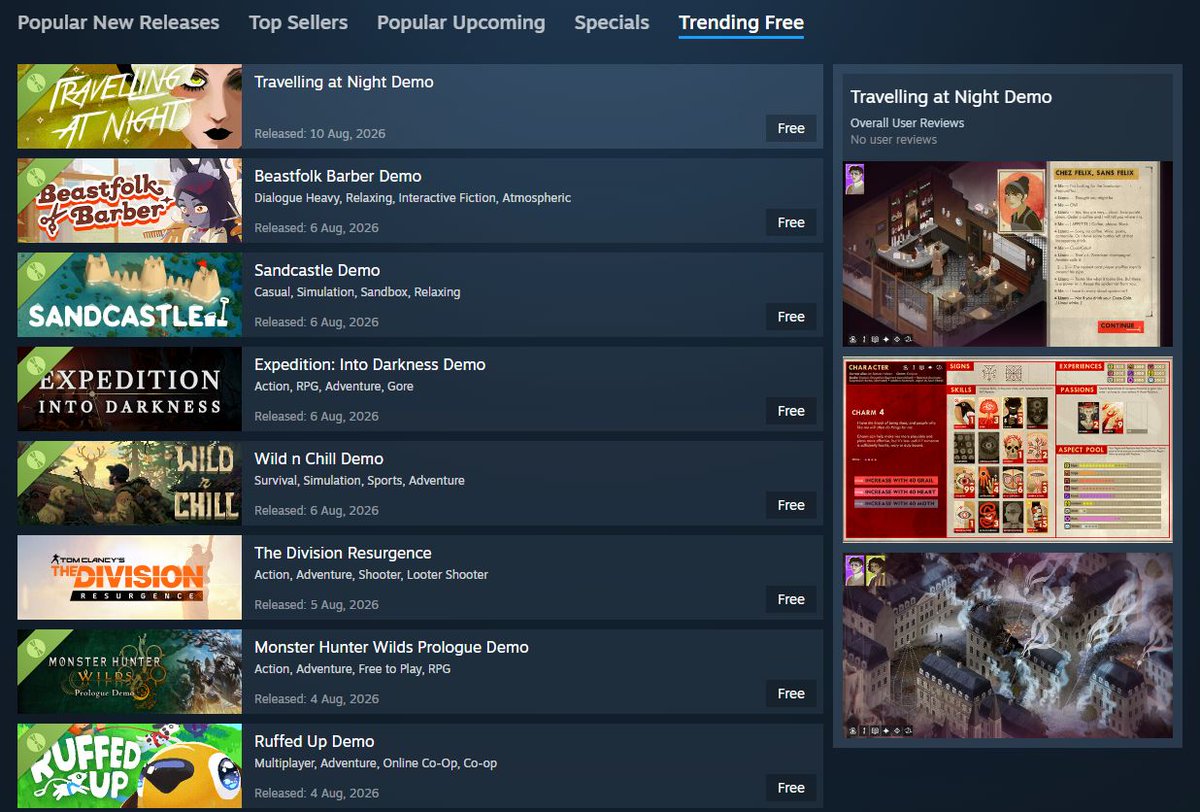Click Free button for Monster Hunter Wilds
Screen dimensions: 1200x812
[x=791, y=693]
